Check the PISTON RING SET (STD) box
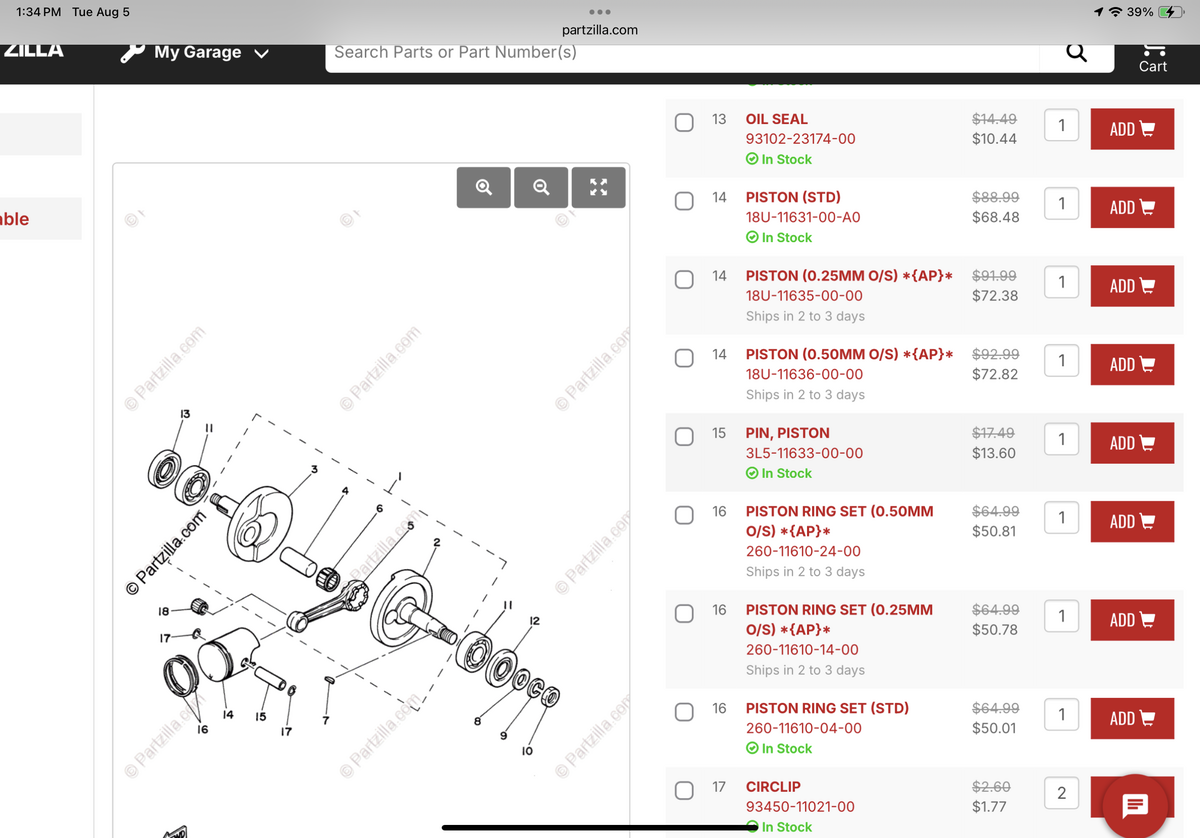The height and width of the screenshot is (838, 1200). (x=684, y=712)
